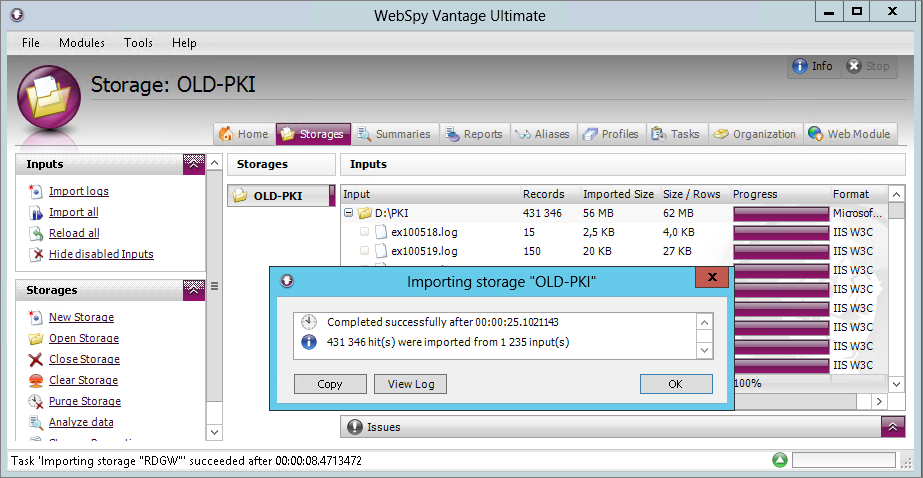Click the Import all icon
The image size is (923, 478).
(x=36, y=213)
